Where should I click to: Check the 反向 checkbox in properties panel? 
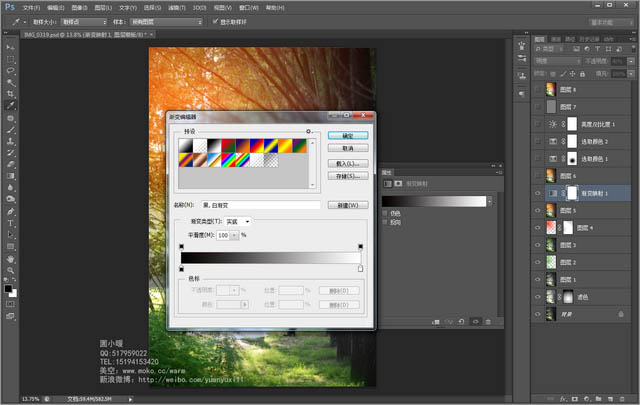[386, 222]
